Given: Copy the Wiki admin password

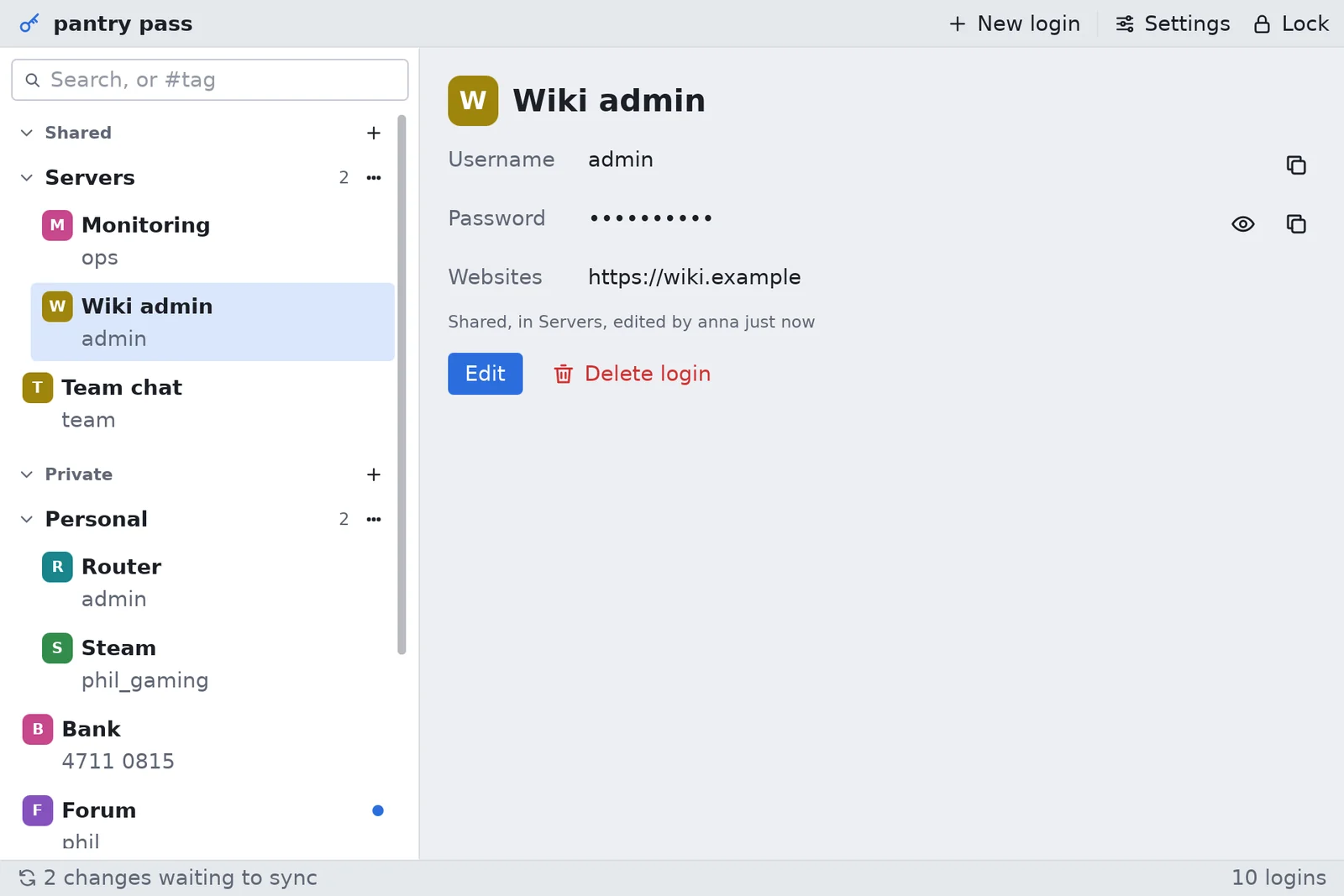Looking at the screenshot, I should click(1296, 224).
